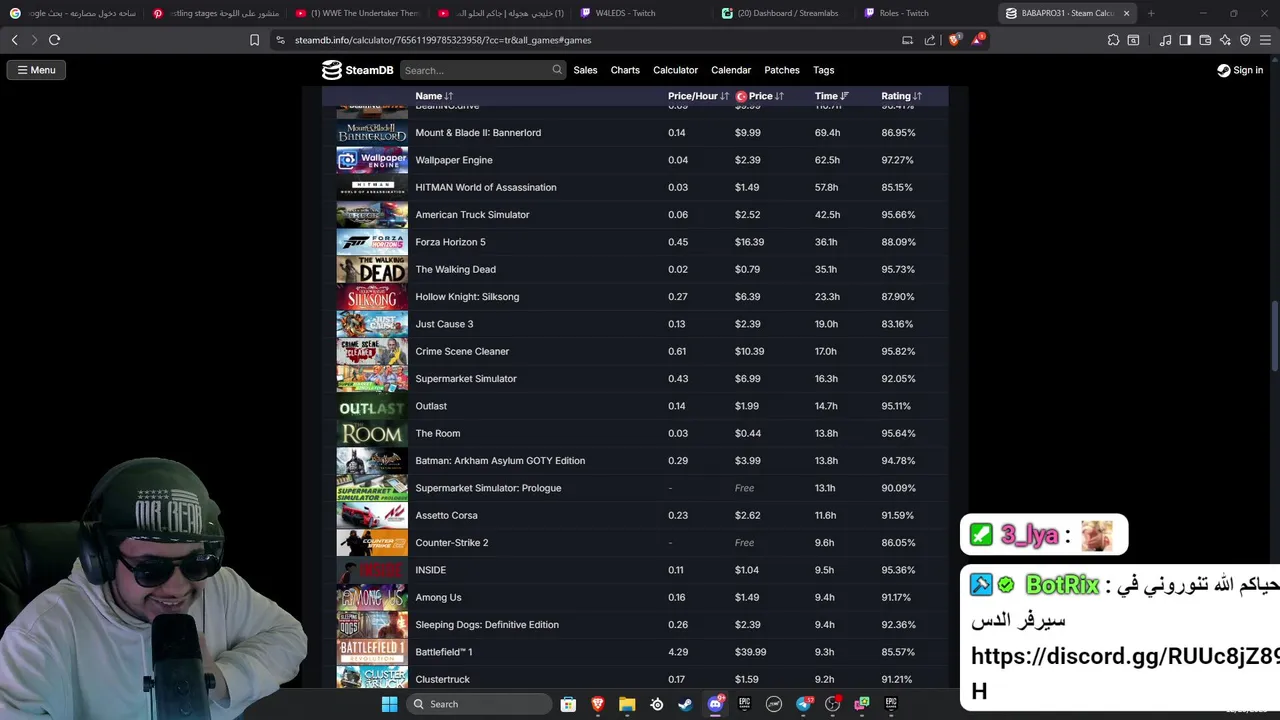The height and width of the screenshot is (720, 1280).
Task: Open Hollow Knight: Silksong link
Action: pos(467,297)
